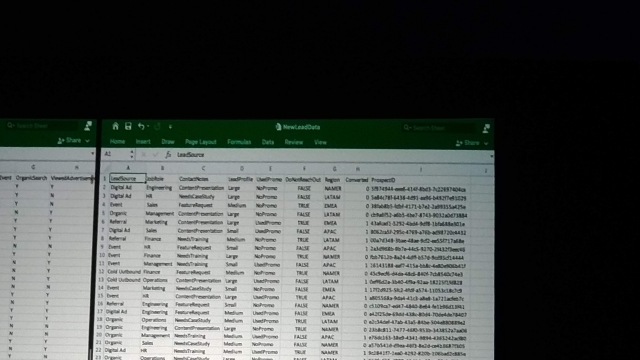Open the Home icon in the title bar
Image resolution: width=640 pixels, height=360 pixels.
[116, 126]
